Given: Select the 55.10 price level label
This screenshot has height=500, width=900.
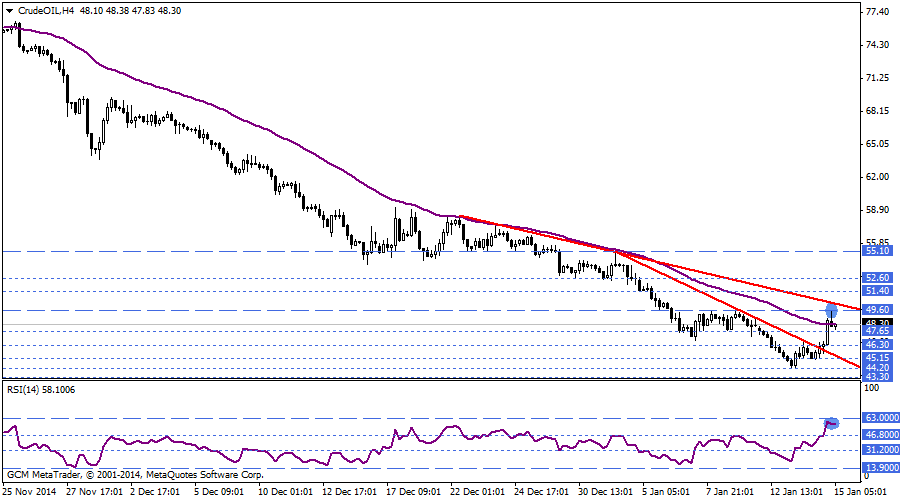Looking at the screenshot, I should click(x=877, y=252).
